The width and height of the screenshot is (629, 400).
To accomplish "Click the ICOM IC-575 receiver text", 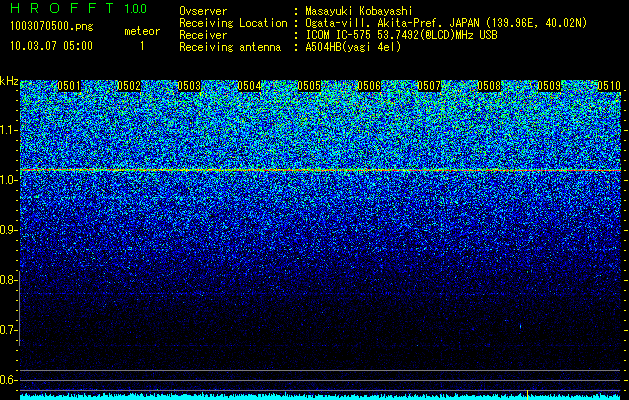I will pos(401,35).
